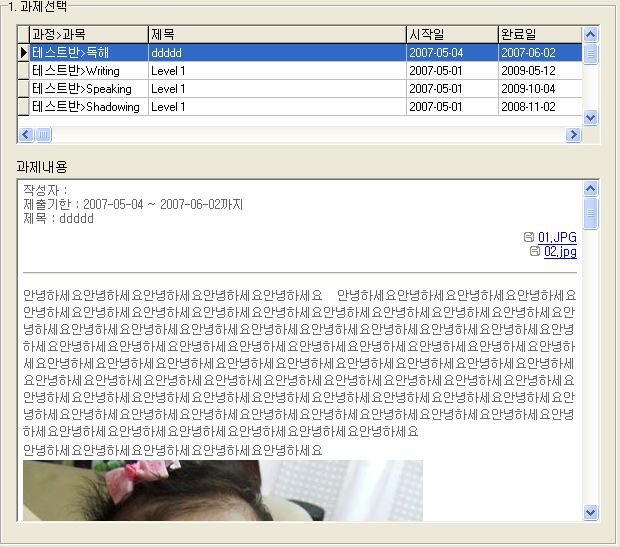Click the down arrow of the 과제내용 scrollbar
Screen dimensions: 620x547
point(590,513)
